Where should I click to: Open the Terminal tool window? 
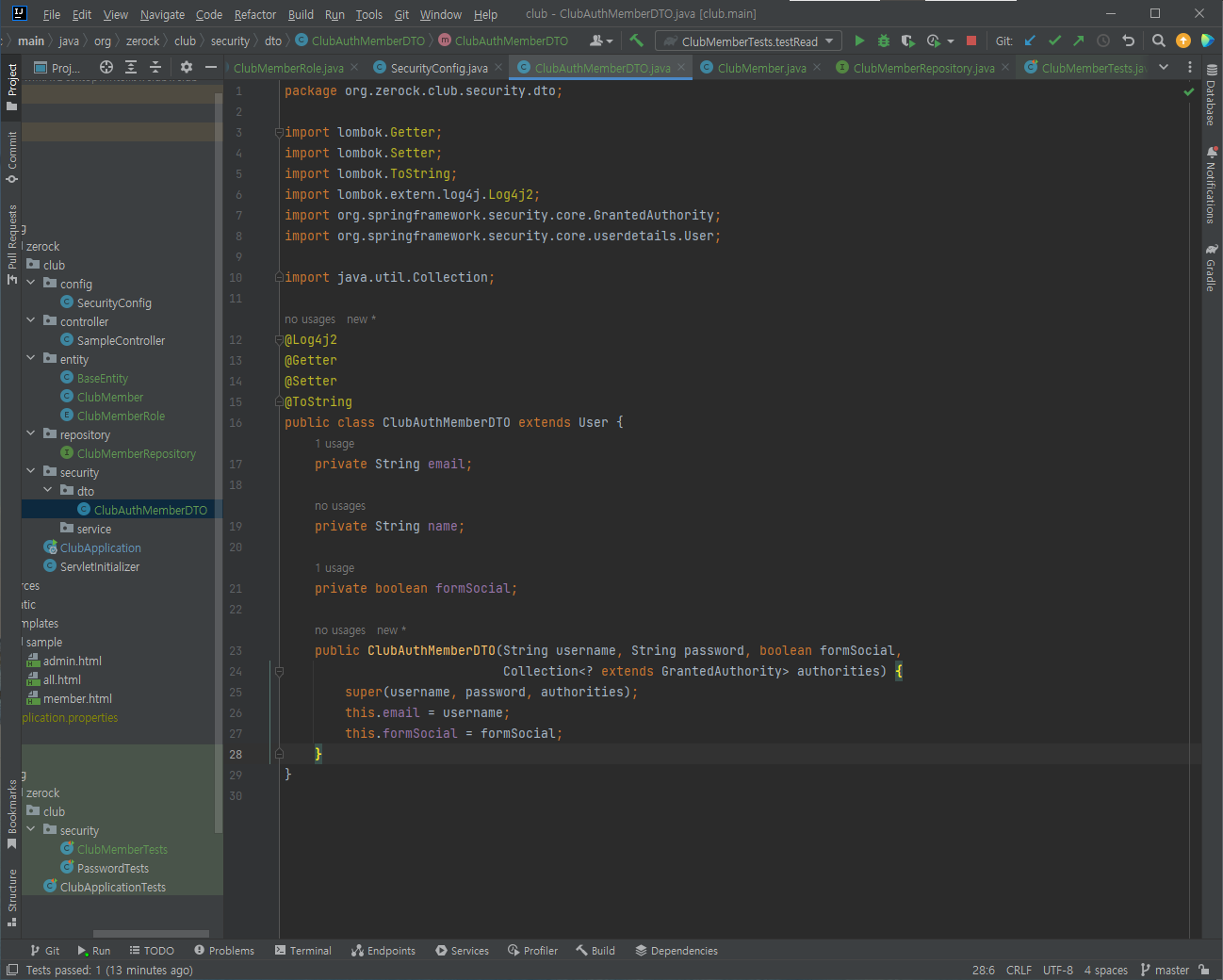303,951
